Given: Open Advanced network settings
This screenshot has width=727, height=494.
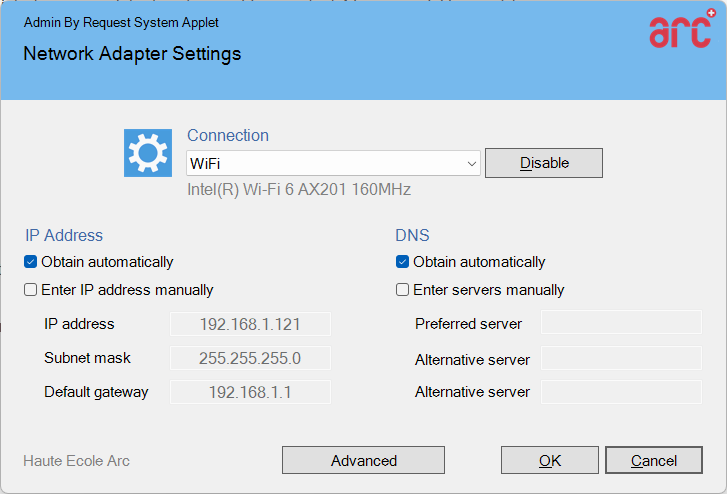Looking at the screenshot, I should point(363,460).
